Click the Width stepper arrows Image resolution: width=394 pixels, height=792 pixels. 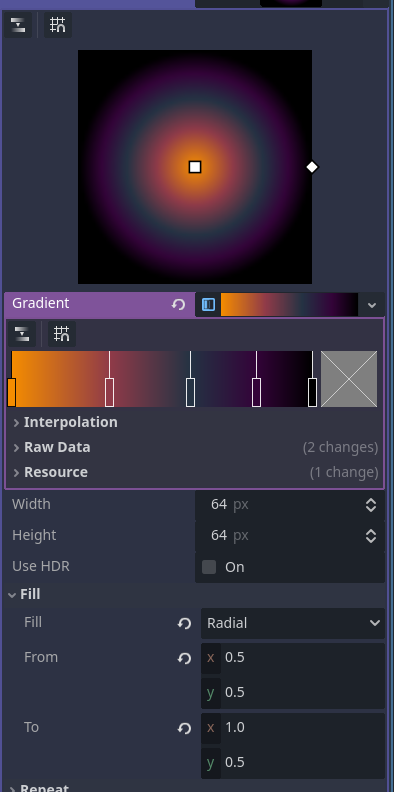371,505
